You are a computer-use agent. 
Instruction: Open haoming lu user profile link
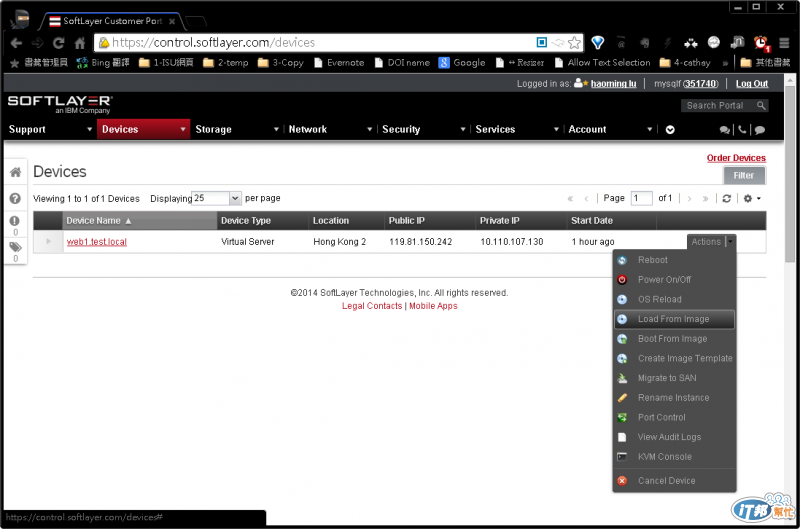click(x=613, y=84)
